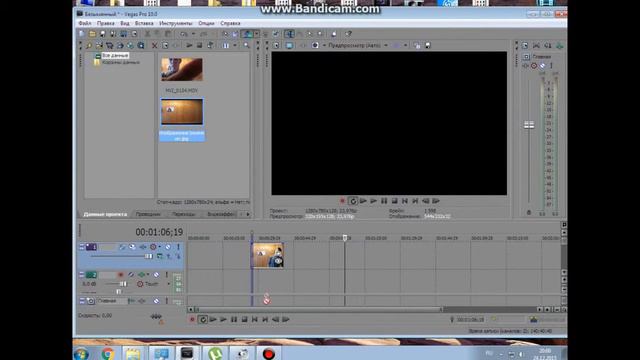Start media preview in project media toolbar
The width and height of the screenshot is (640, 360).
[189, 46]
